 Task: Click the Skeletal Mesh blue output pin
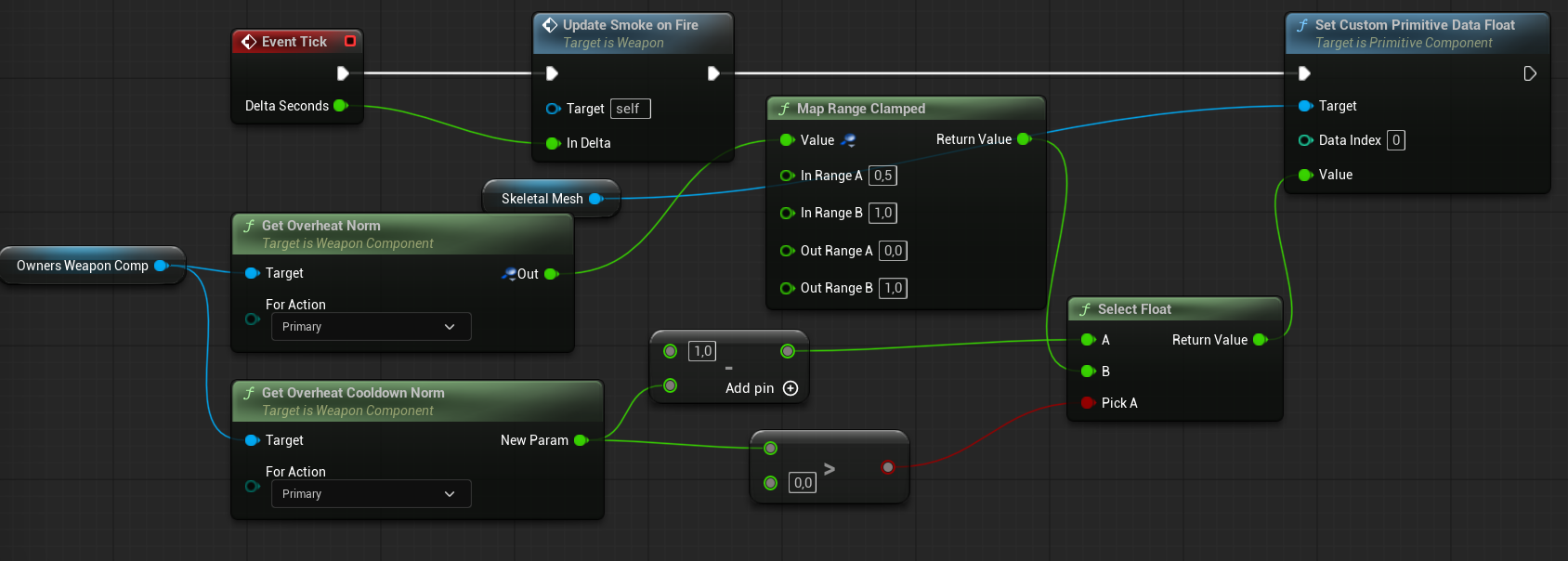[x=595, y=199]
